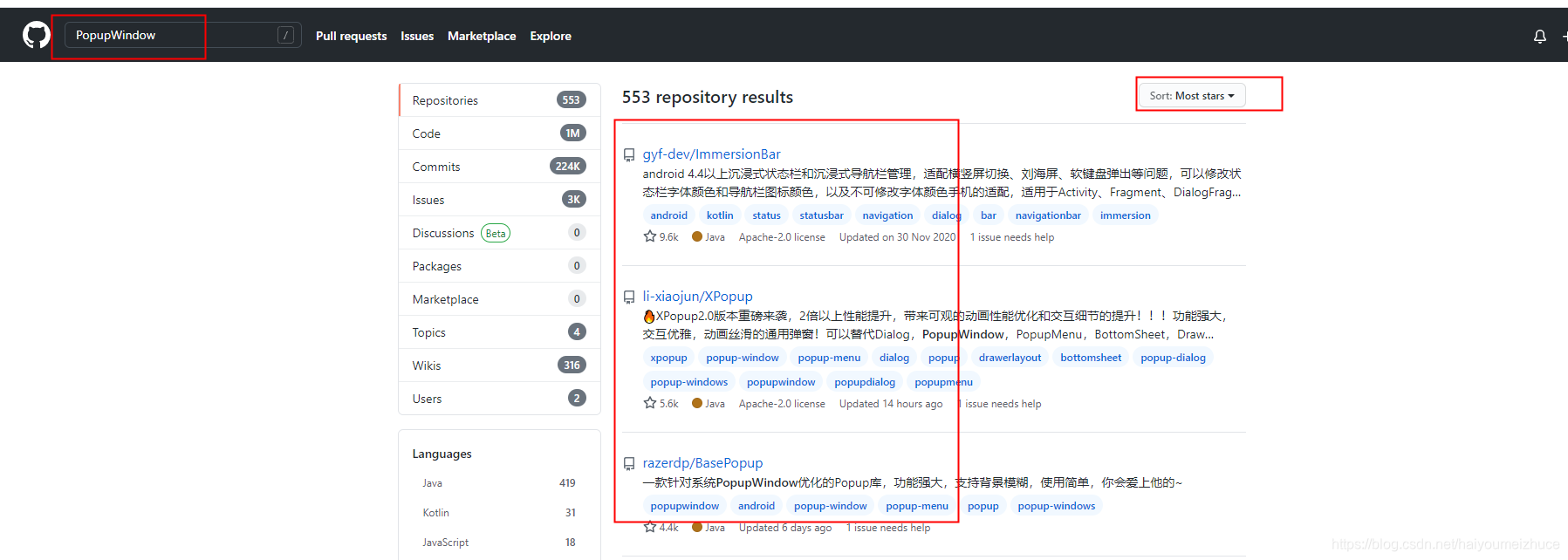
Task: Click the 9.6k star icon for ImmersionBar
Action: point(649,236)
